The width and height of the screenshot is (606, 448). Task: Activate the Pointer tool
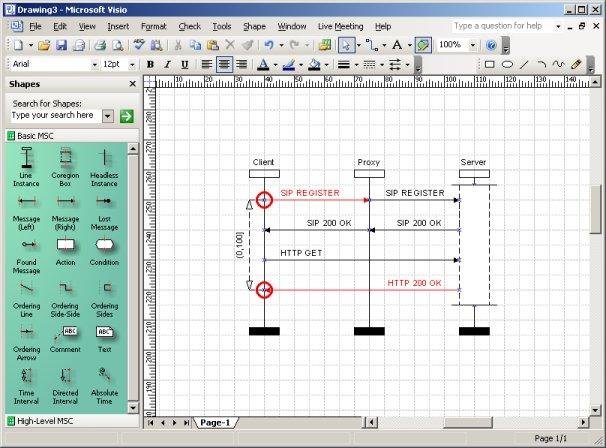pyautogui.click(x=346, y=45)
